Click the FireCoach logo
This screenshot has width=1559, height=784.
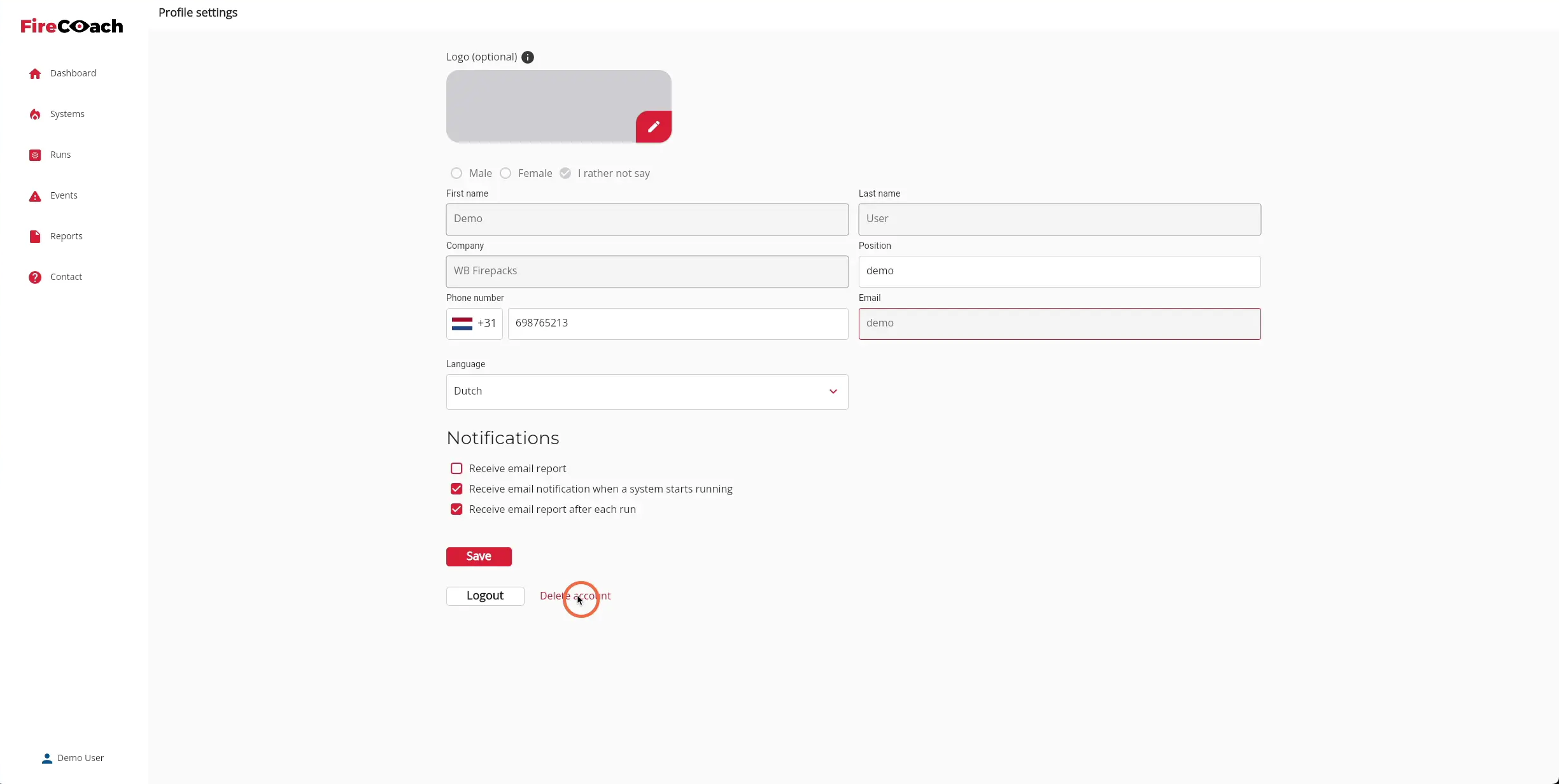[x=72, y=26]
